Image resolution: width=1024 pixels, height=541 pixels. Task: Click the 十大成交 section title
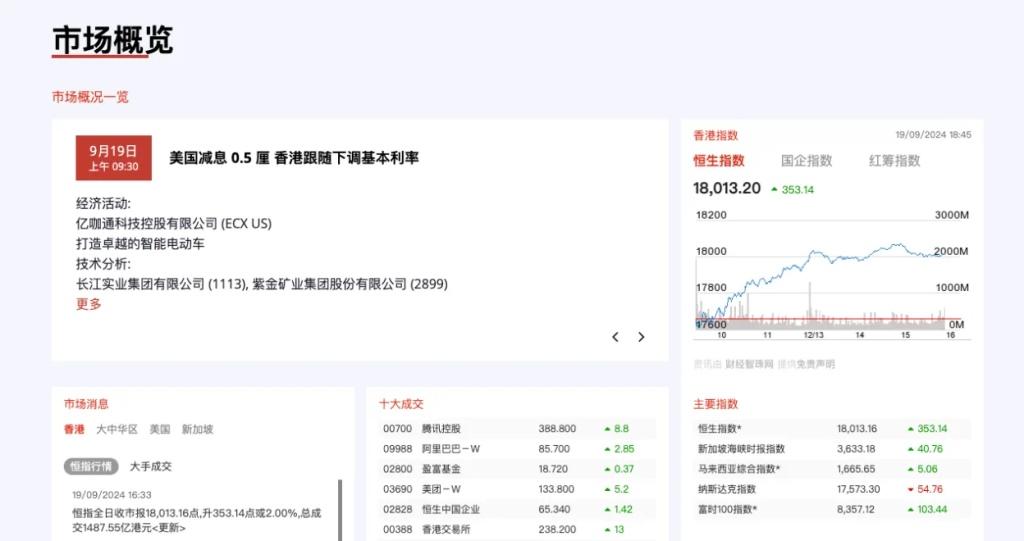pyautogui.click(x=401, y=404)
